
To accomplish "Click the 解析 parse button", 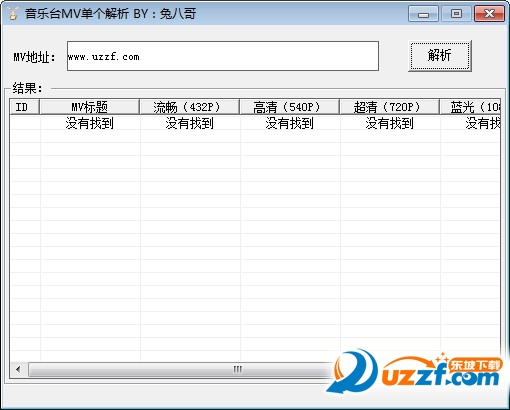I will coord(440,56).
